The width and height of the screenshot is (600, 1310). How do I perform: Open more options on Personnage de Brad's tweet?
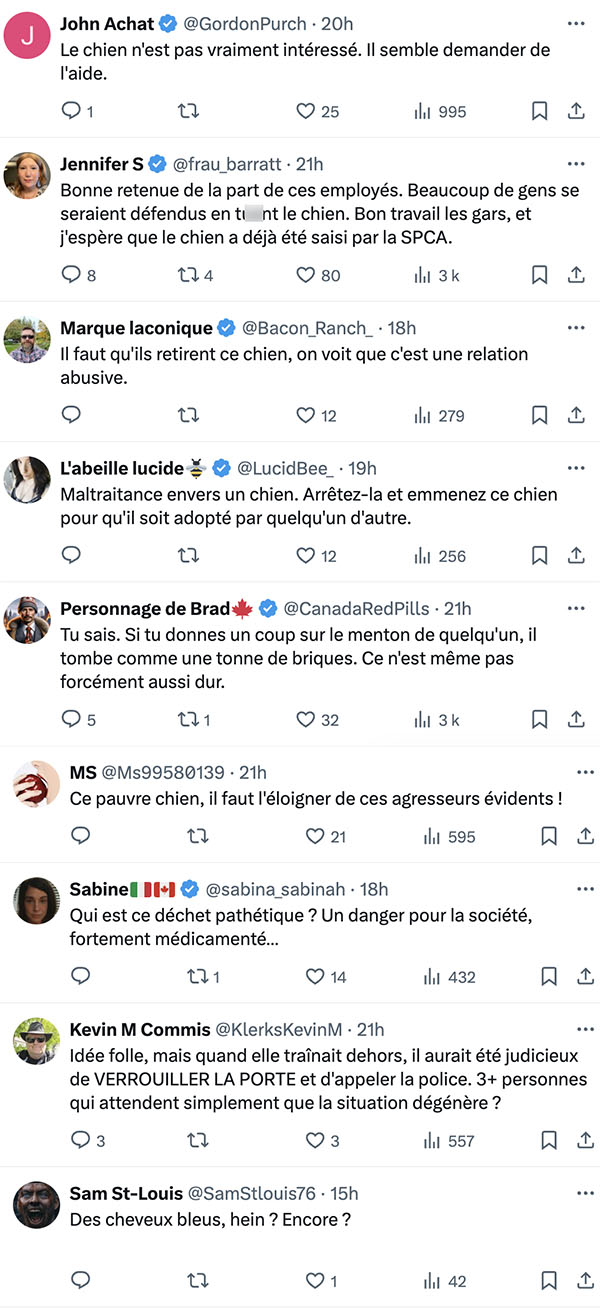click(x=576, y=607)
